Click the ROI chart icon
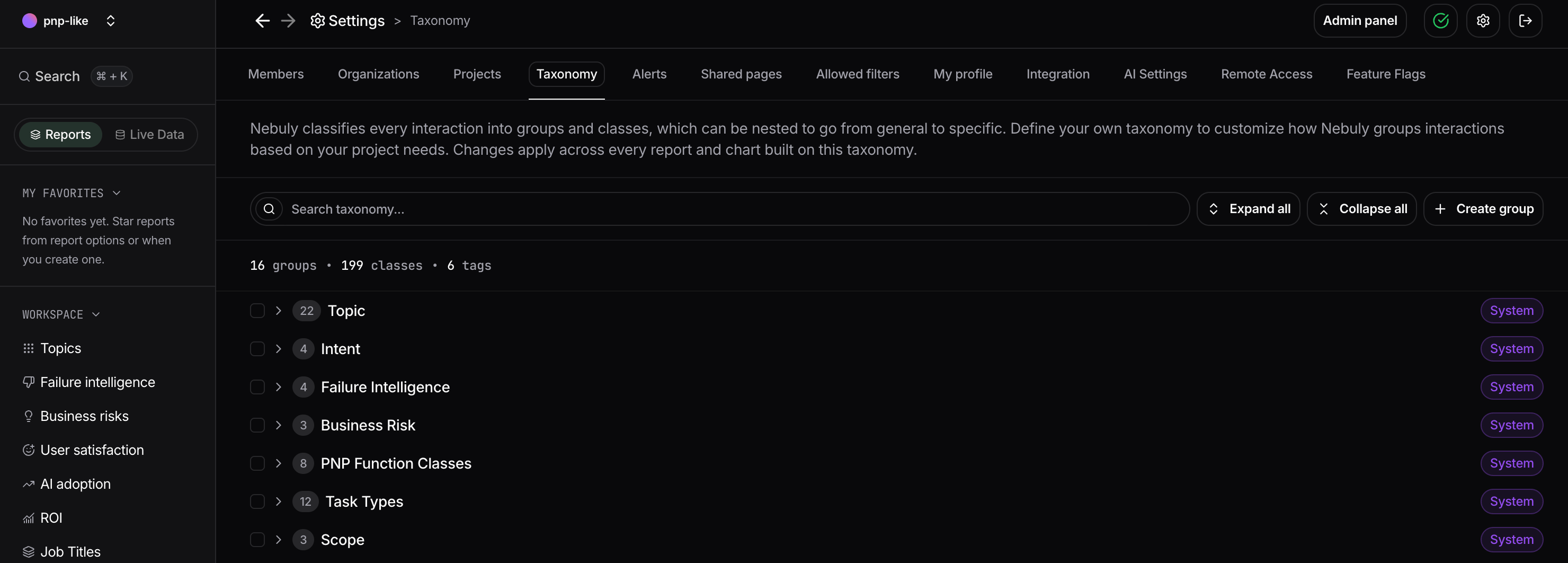1568x563 pixels. point(29,518)
